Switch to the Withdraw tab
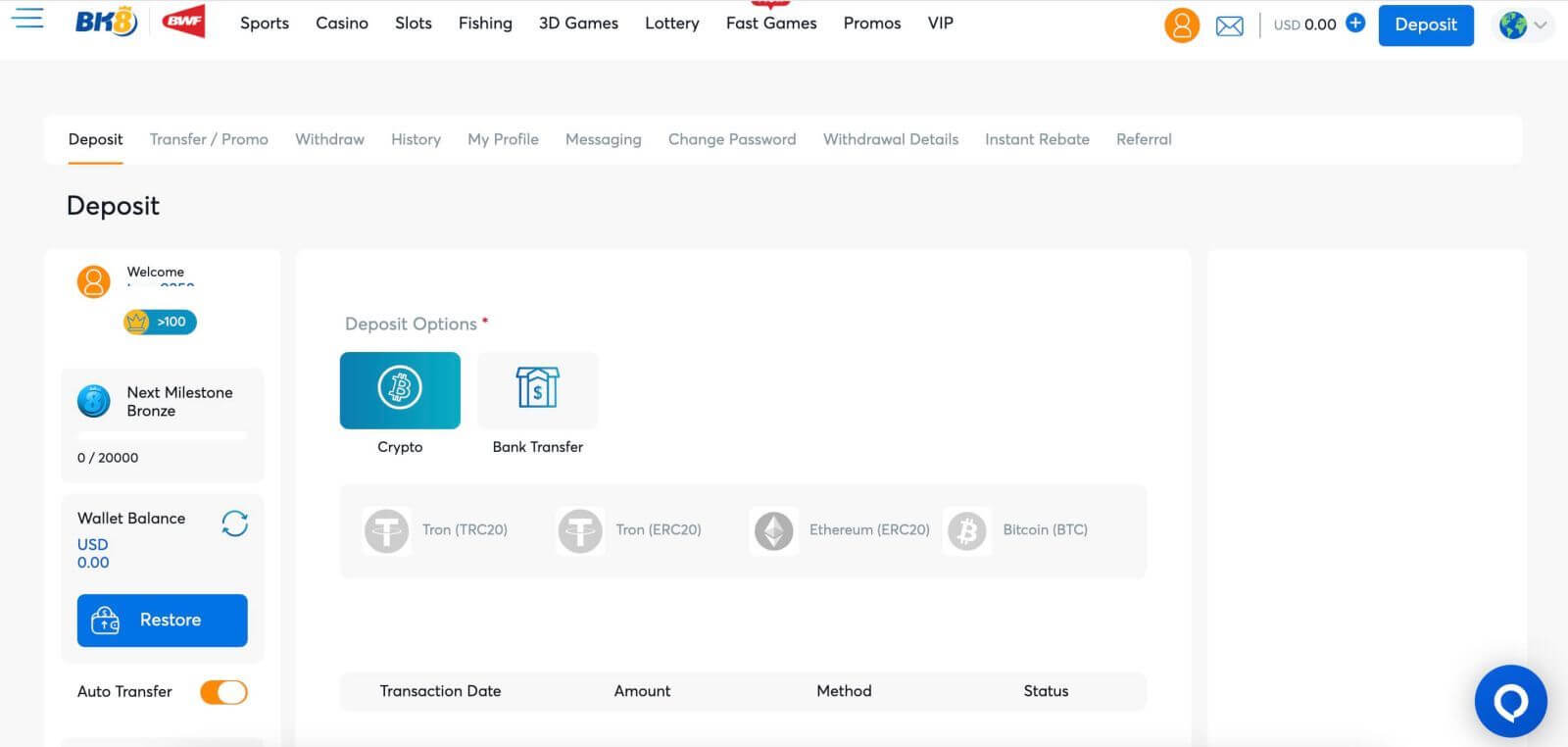 click(x=329, y=139)
